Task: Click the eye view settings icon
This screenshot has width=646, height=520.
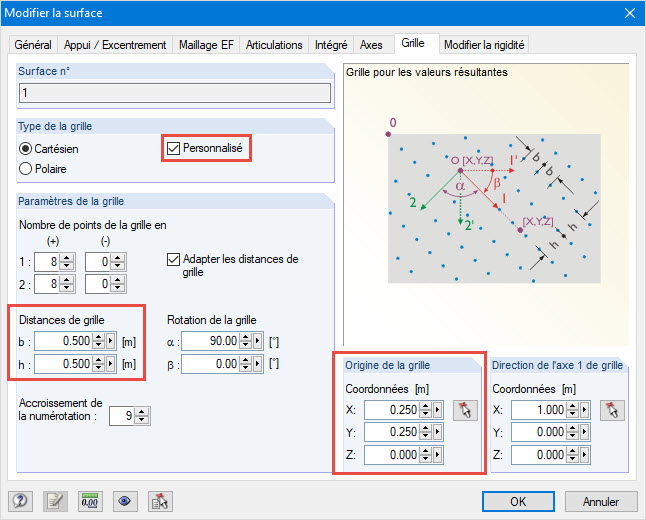Action: point(125,501)
